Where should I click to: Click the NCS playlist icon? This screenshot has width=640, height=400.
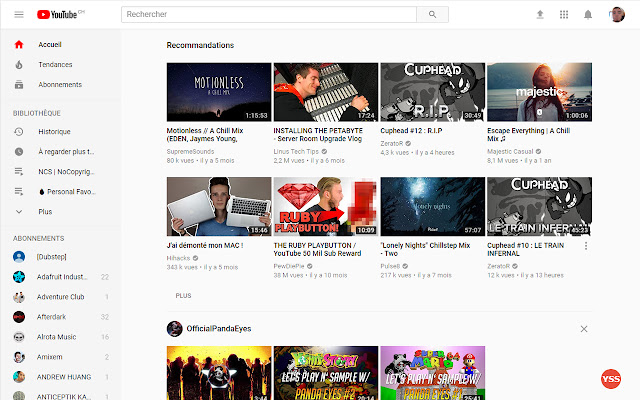click(x=19, y=171)
